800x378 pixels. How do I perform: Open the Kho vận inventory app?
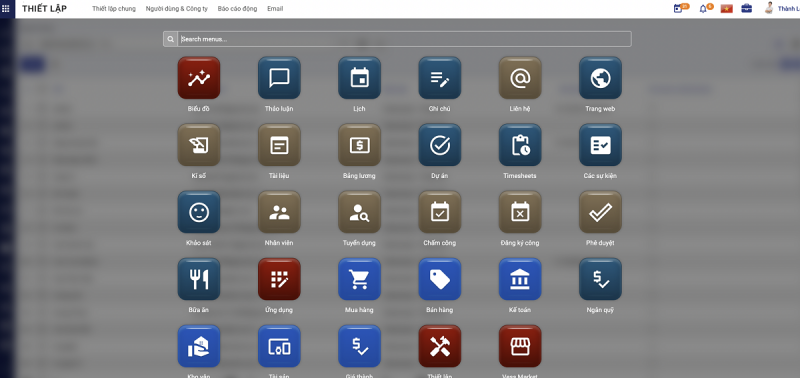[198, 346]
